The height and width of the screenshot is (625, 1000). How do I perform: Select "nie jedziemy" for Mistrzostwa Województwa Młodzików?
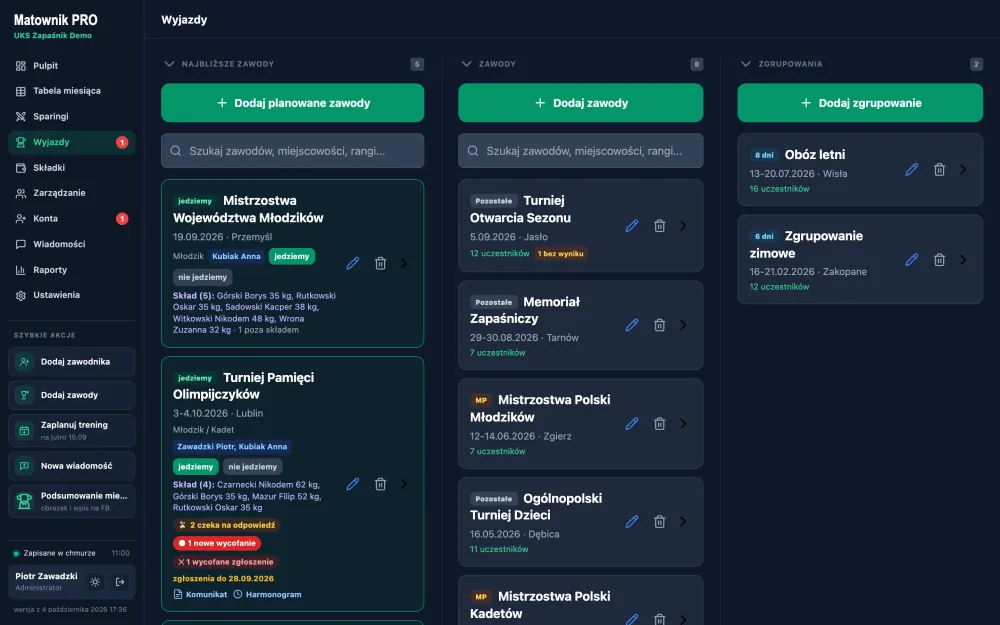[203, 277]
